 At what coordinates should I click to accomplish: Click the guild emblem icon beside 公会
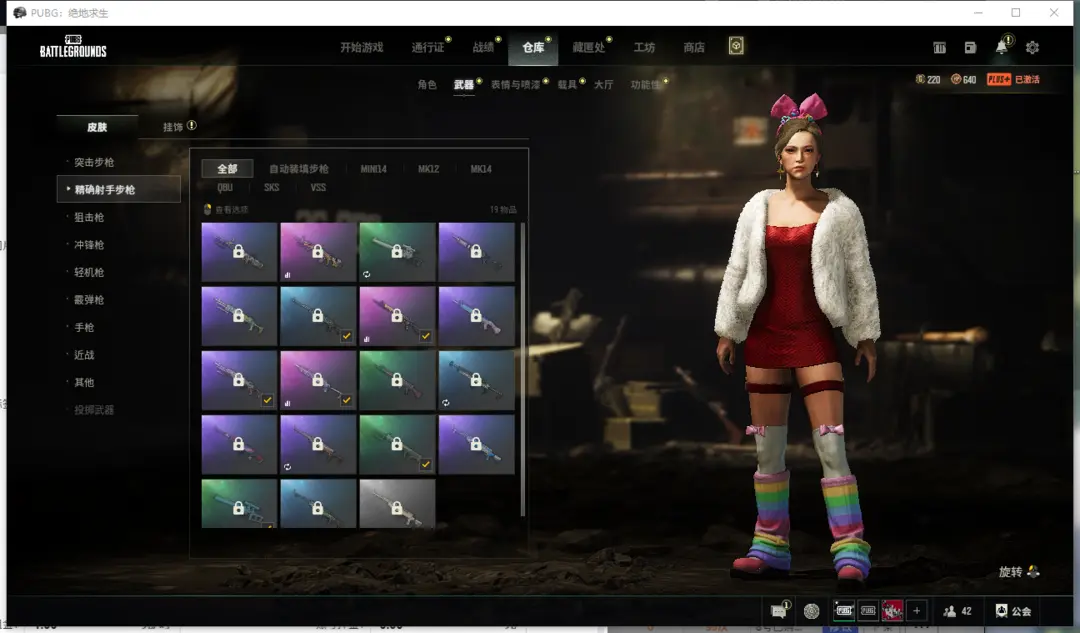point(1001,611)
